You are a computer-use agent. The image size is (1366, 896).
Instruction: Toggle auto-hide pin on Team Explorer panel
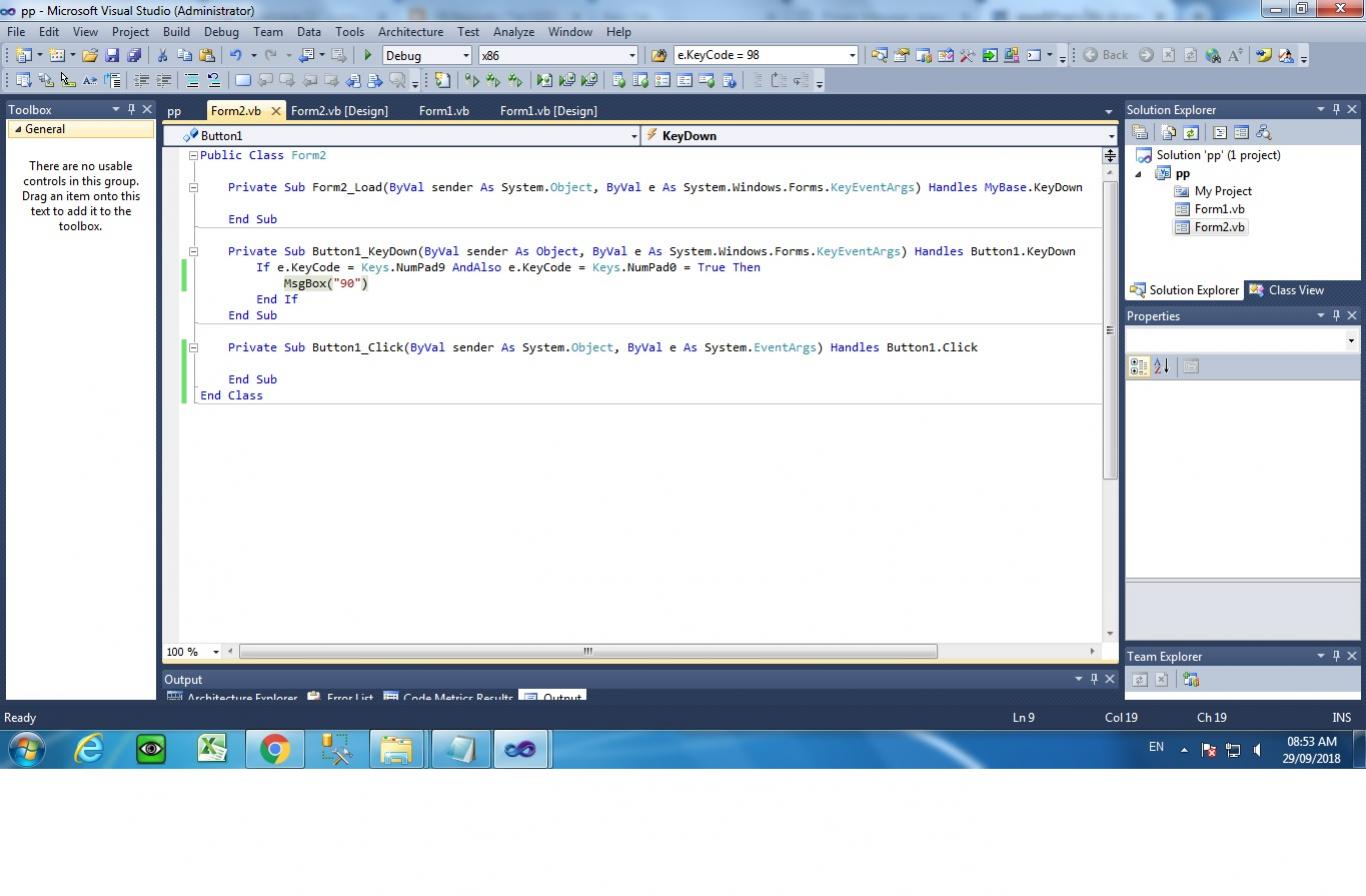pyautogui.click(x=1336, y=656)
